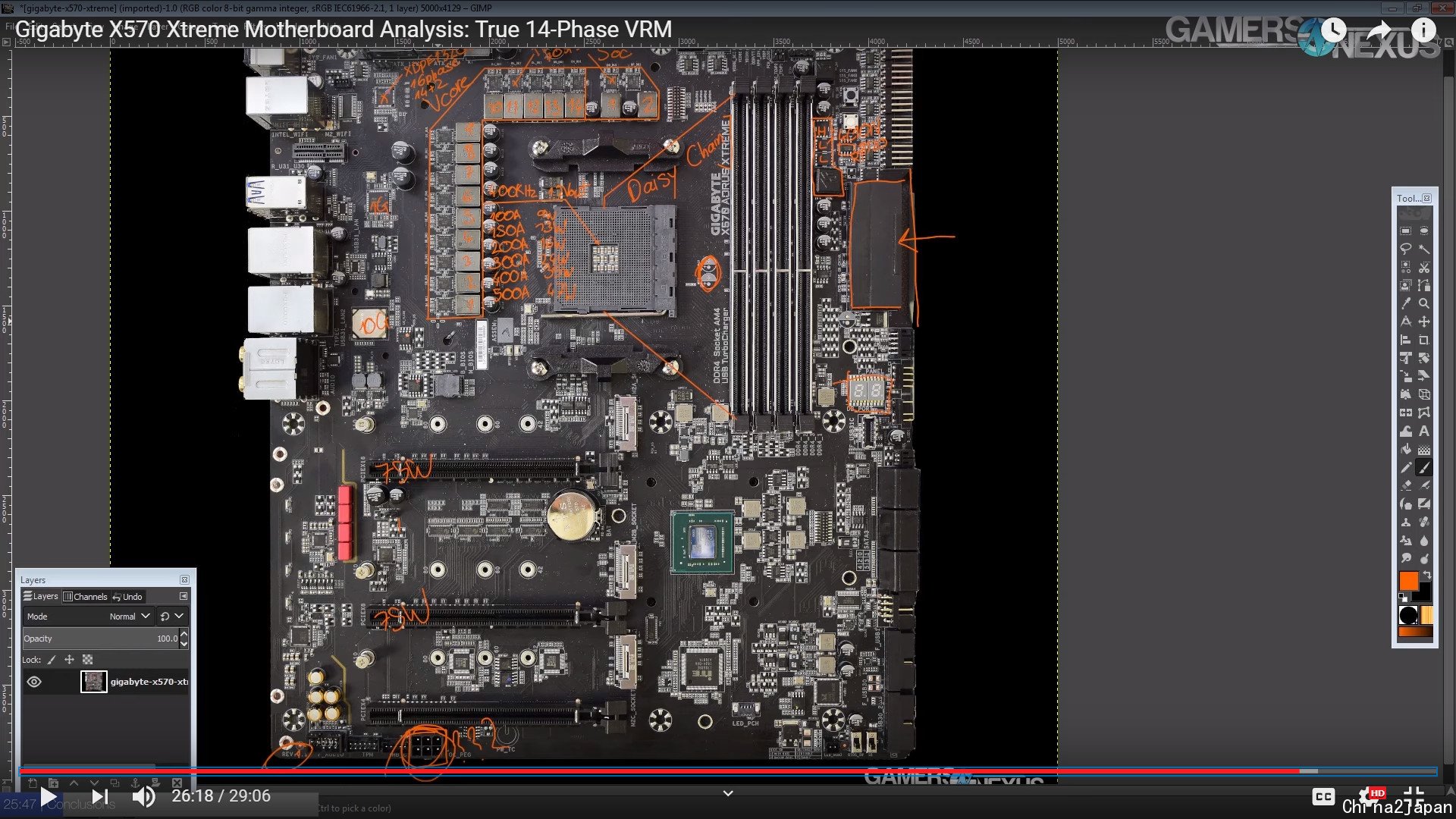The width and height of the screenshot is (1456, 819).
Task: Select the Smudge tool
Action: coord(1405,559)
